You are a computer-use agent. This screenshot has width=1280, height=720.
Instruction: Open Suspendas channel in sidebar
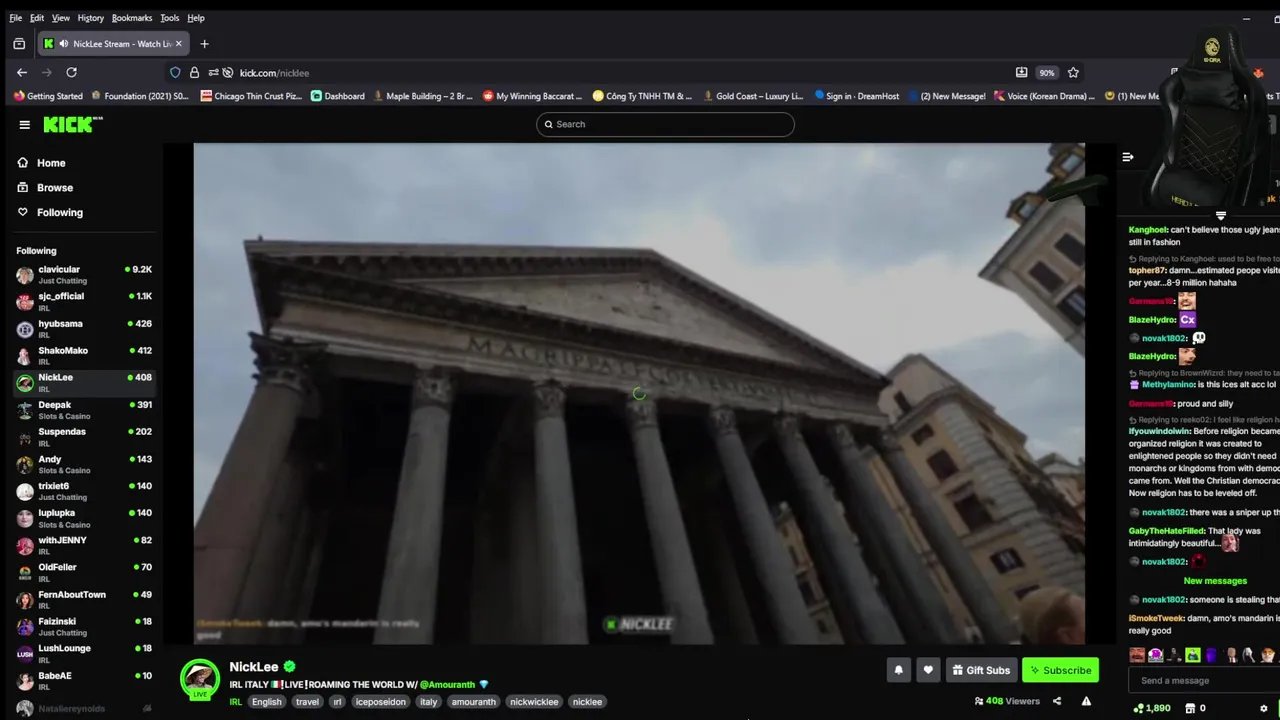[84, 436]
